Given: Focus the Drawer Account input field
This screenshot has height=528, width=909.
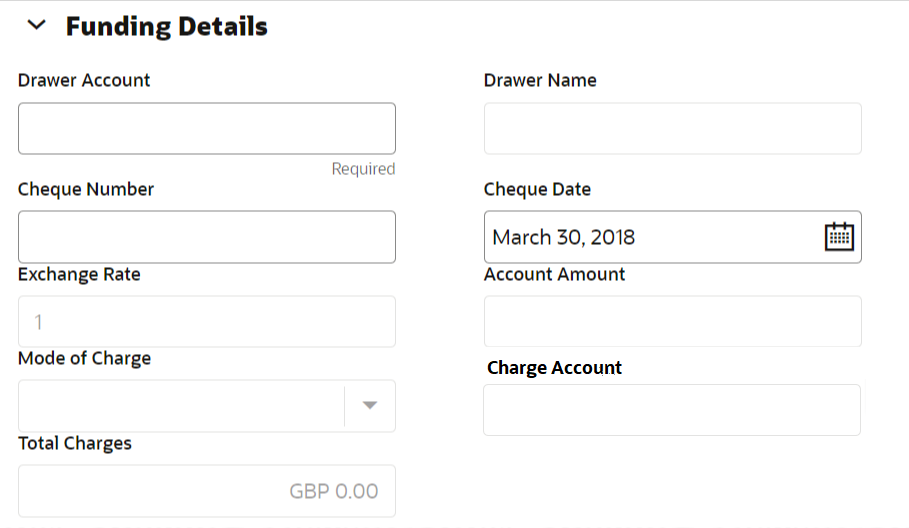Looking at the screenshot, I should tap(206, 129).
